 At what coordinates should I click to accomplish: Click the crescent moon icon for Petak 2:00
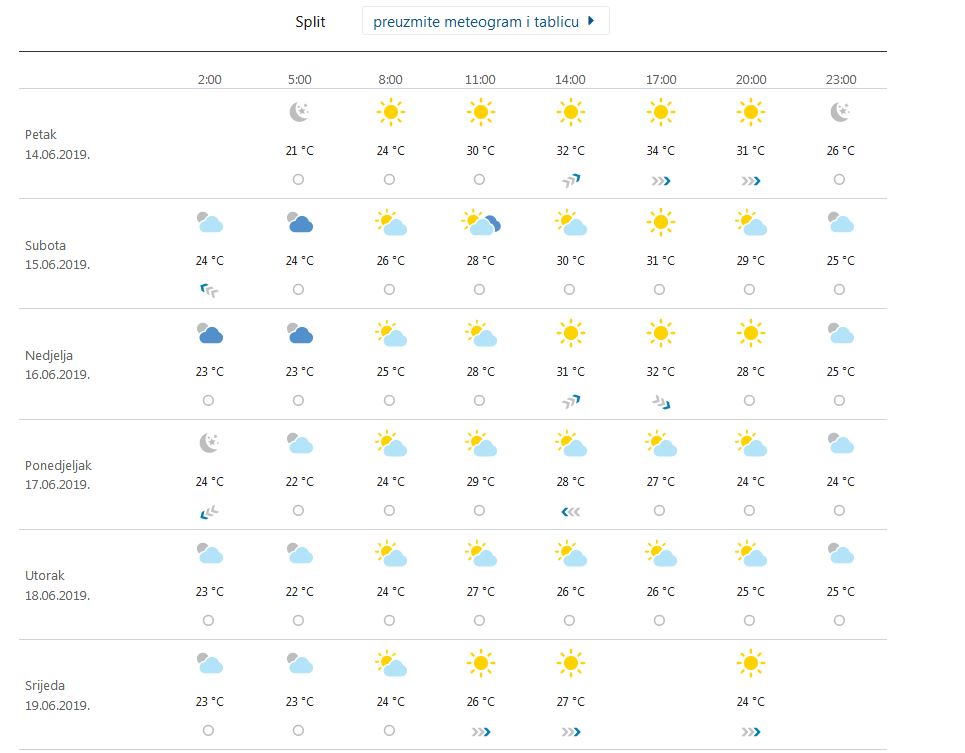(x=300, y=112)
